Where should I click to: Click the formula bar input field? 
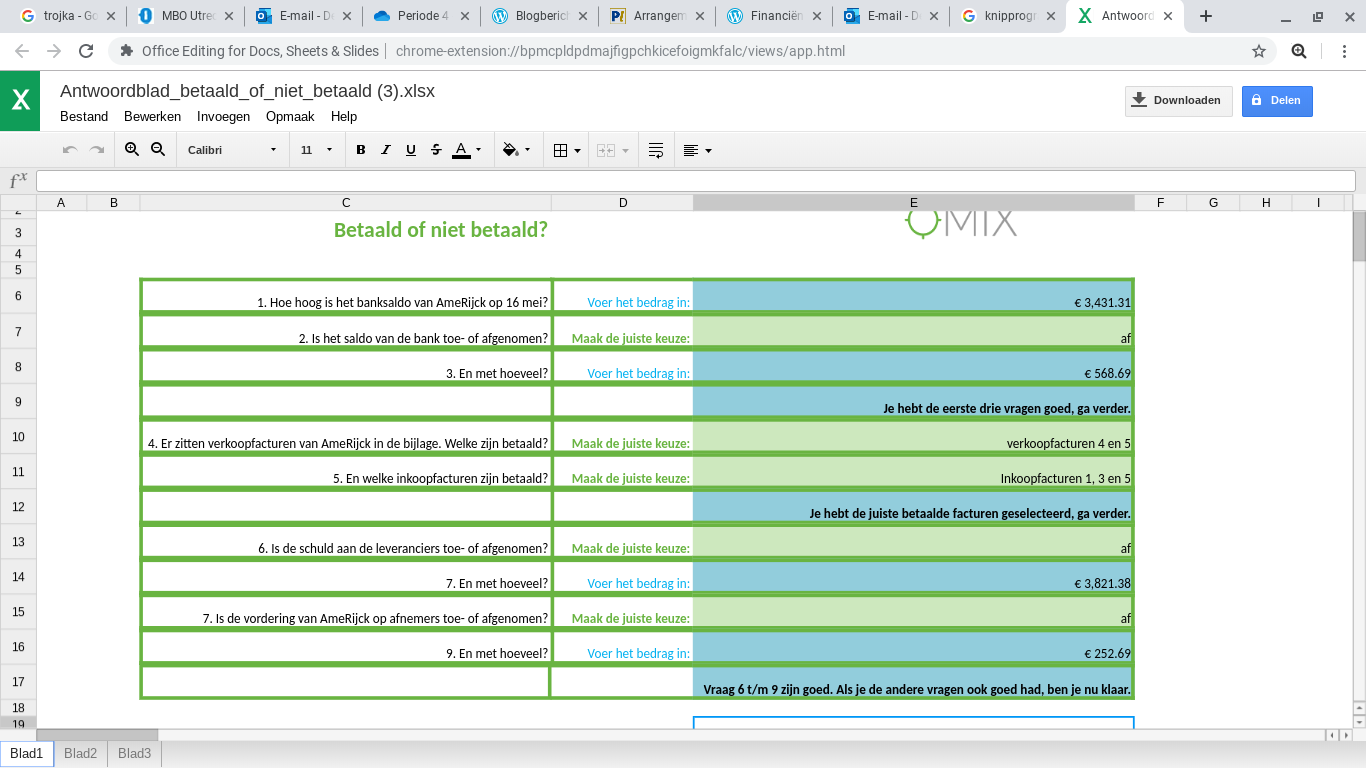click(696, 181)
